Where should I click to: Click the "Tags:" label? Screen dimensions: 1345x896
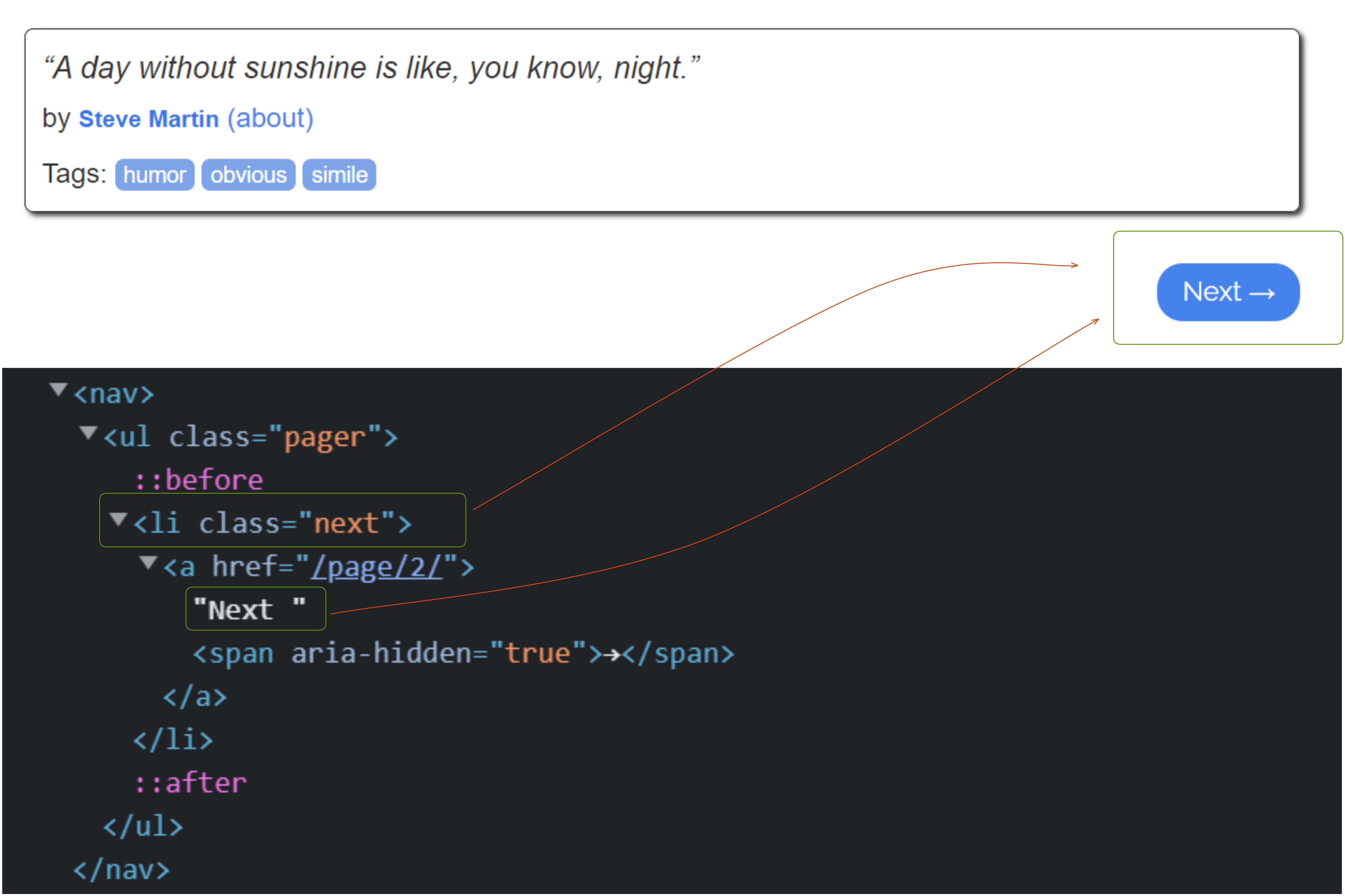click(x=74, y=174)
